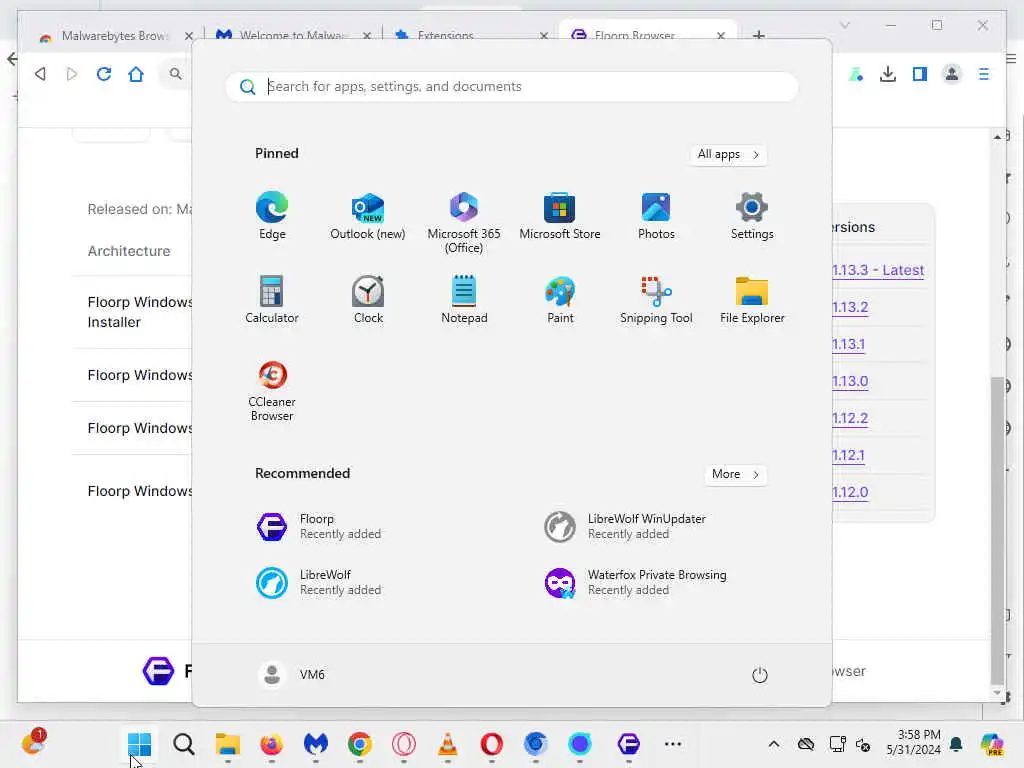The width and height of the screenshot is (1024, 768).
Task: Click the browser page vertical scrollbar
Action: [x=997, y=529]
